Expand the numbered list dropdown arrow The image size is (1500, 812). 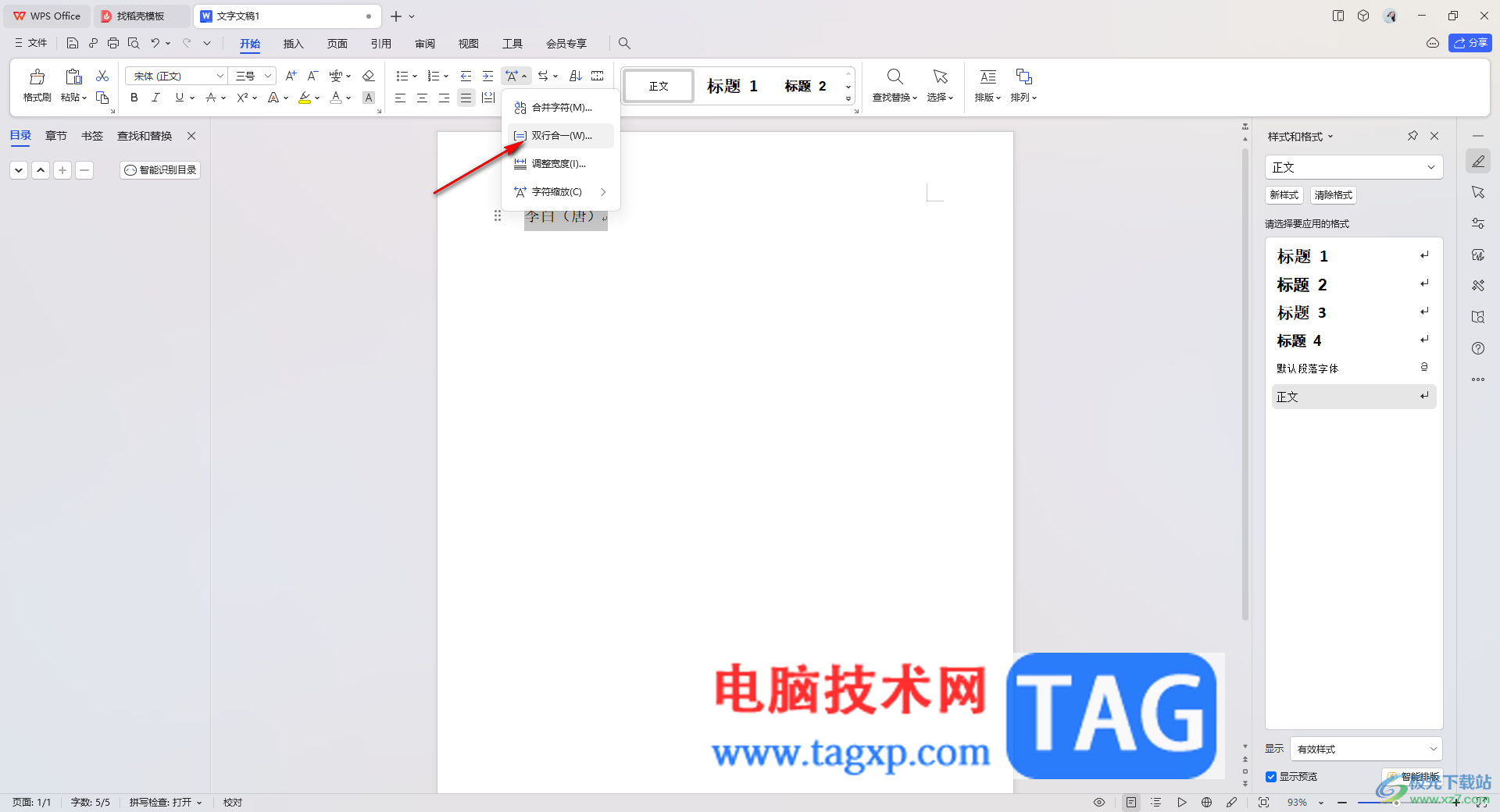tap(446, 77)
